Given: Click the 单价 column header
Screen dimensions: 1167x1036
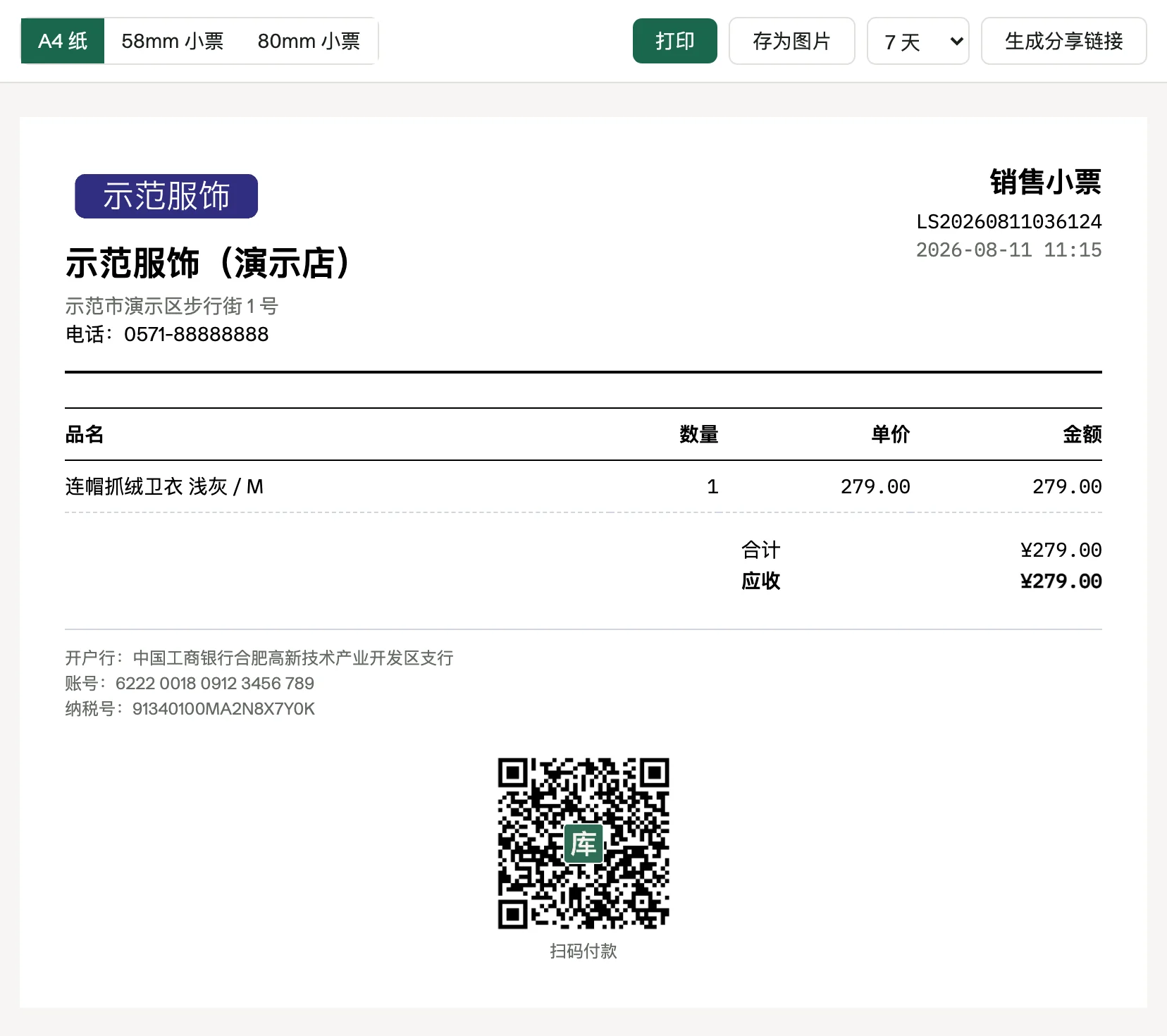Looking at the screenshot, I should click(890, 434).
